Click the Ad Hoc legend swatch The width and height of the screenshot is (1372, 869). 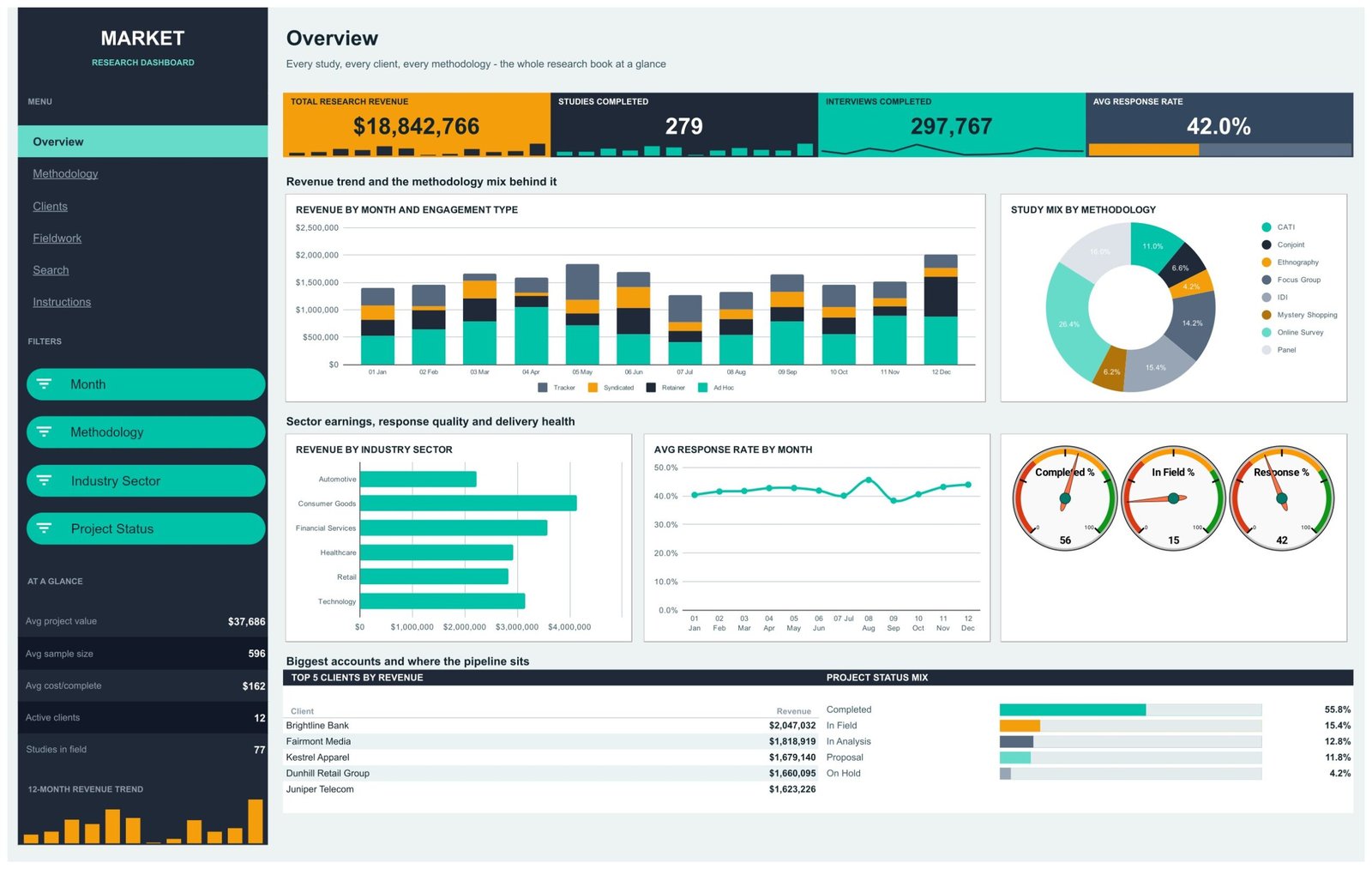point(703,388)
